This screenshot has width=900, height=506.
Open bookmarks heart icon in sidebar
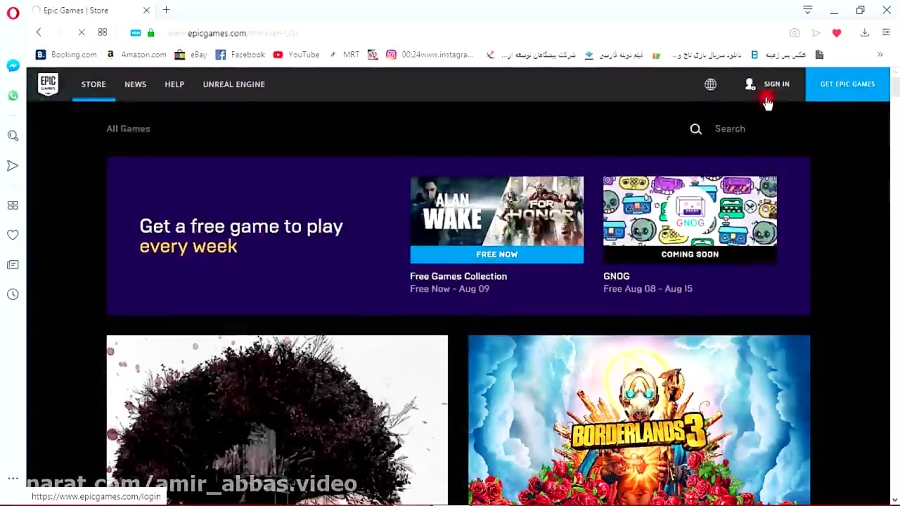tap(13, 235)
